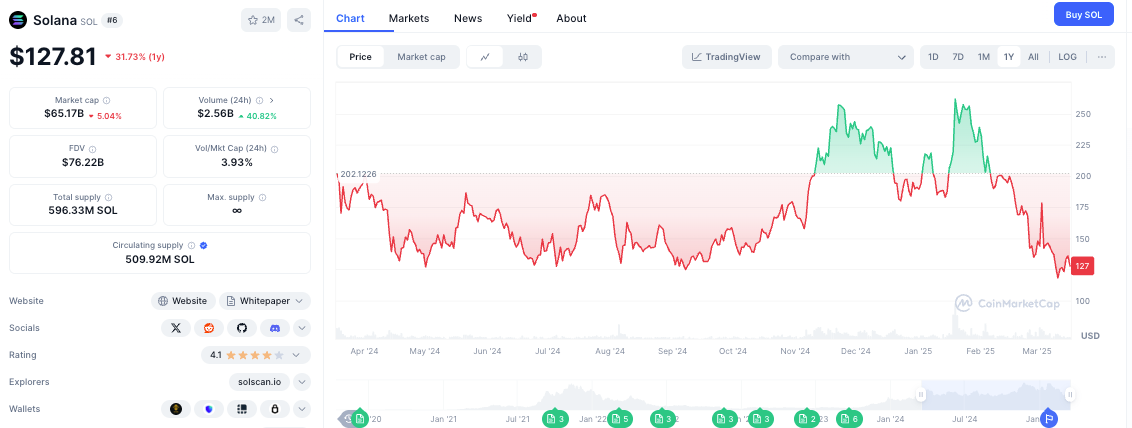Expand the Whitepaper dropdown
This screenshot has height=428, width=1132.
265,301
